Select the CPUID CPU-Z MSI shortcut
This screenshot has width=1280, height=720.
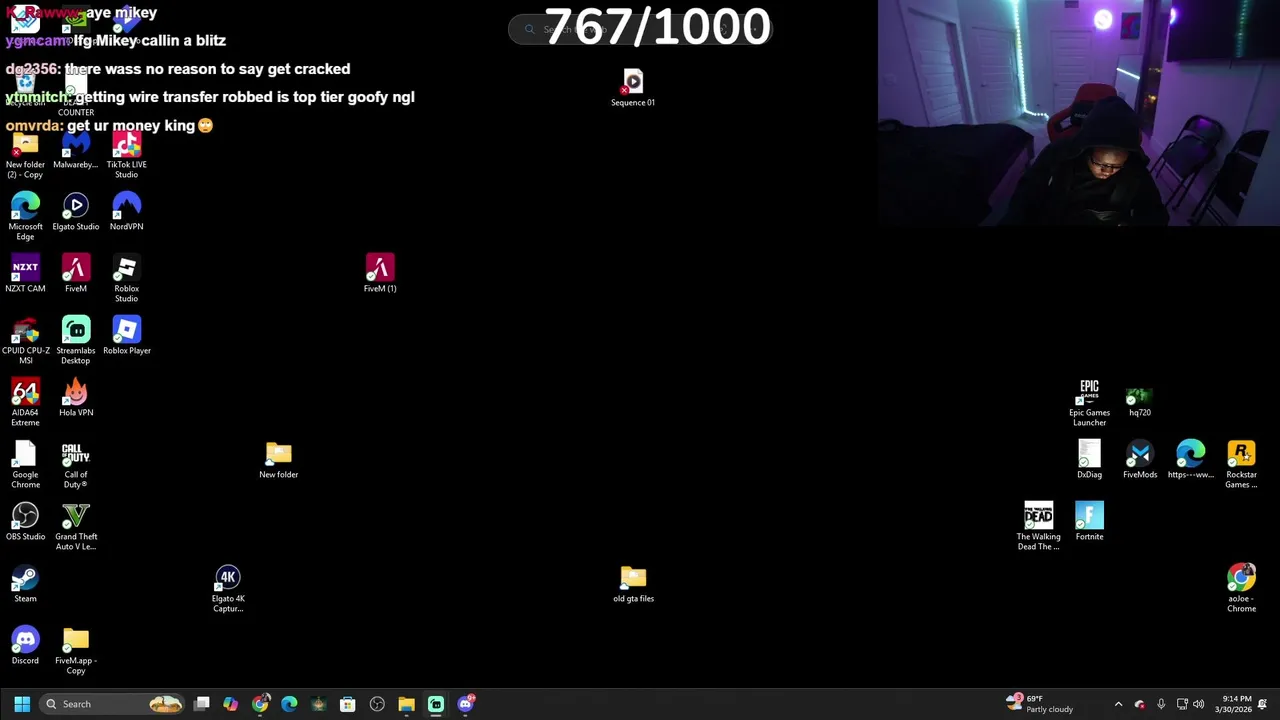click(x=25, y=341)
